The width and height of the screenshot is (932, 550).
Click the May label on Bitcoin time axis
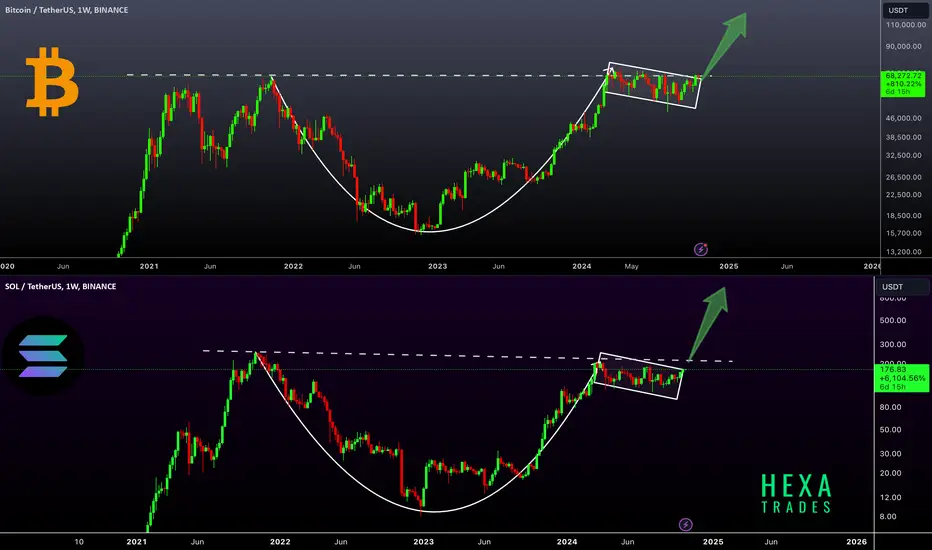coord(632,266)
